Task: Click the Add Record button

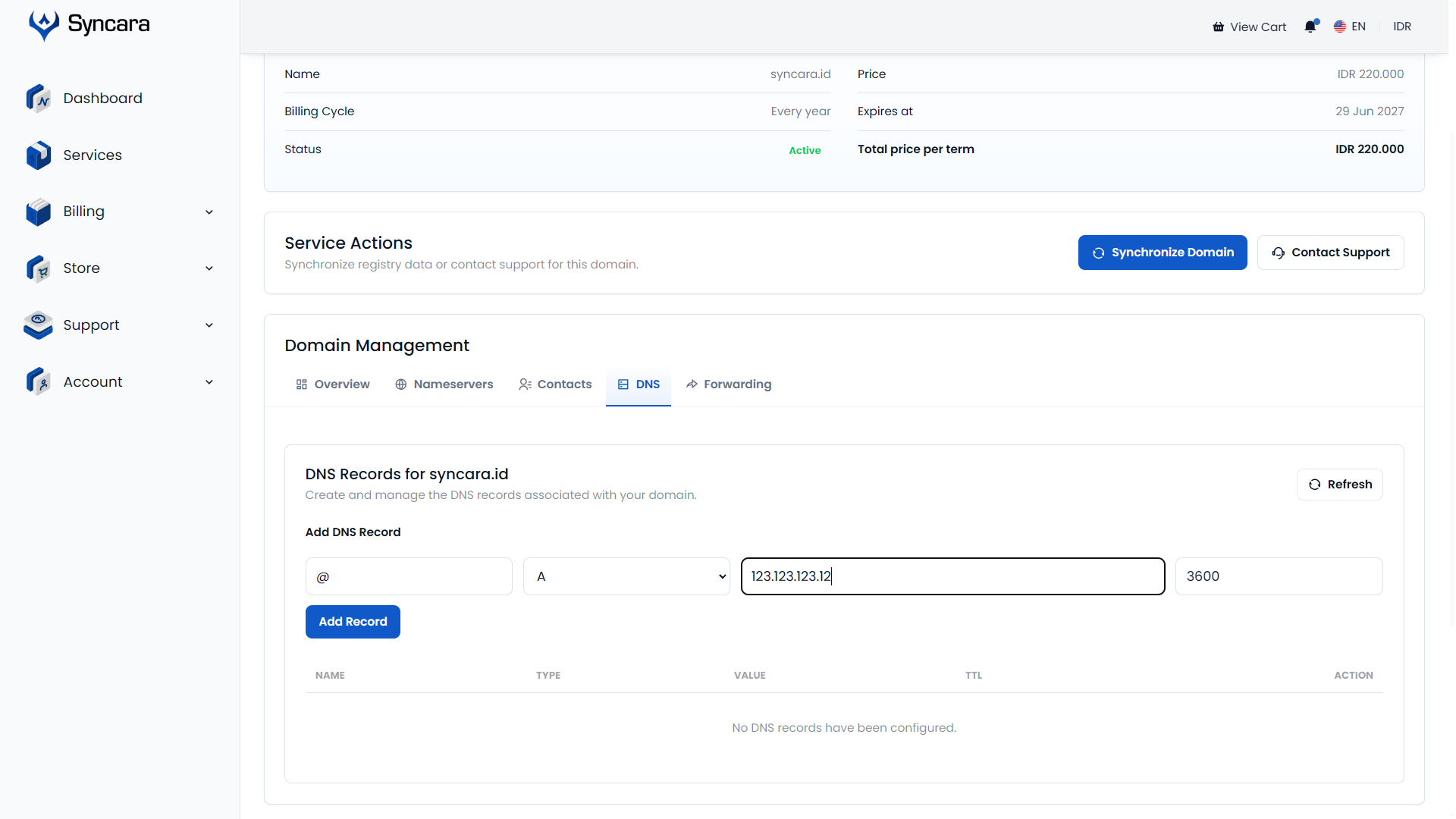Action: pos(353,622)
